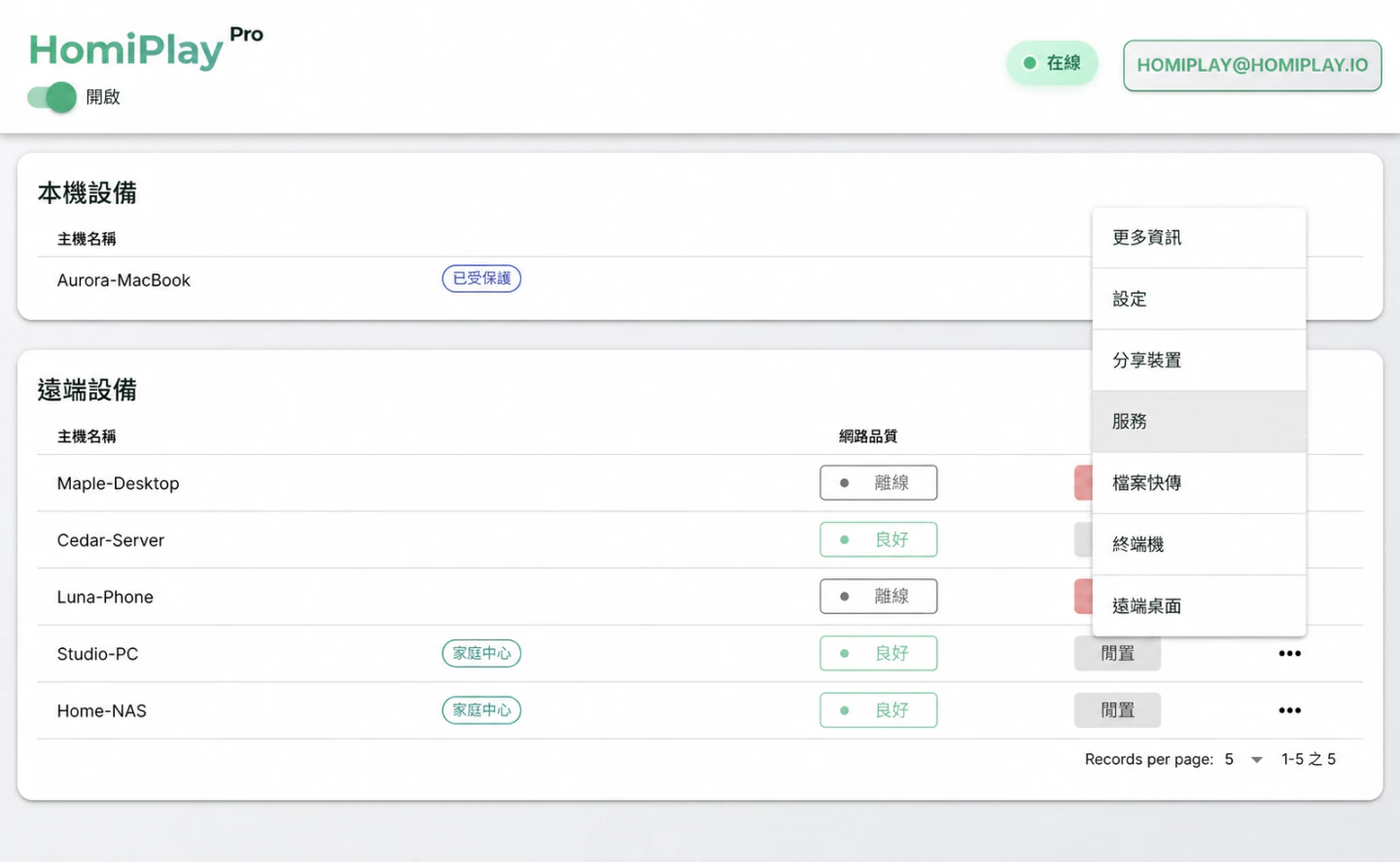Select the Studio-PC host name
This screenshot has width=1400, height=862.
[x=97, y=654]
